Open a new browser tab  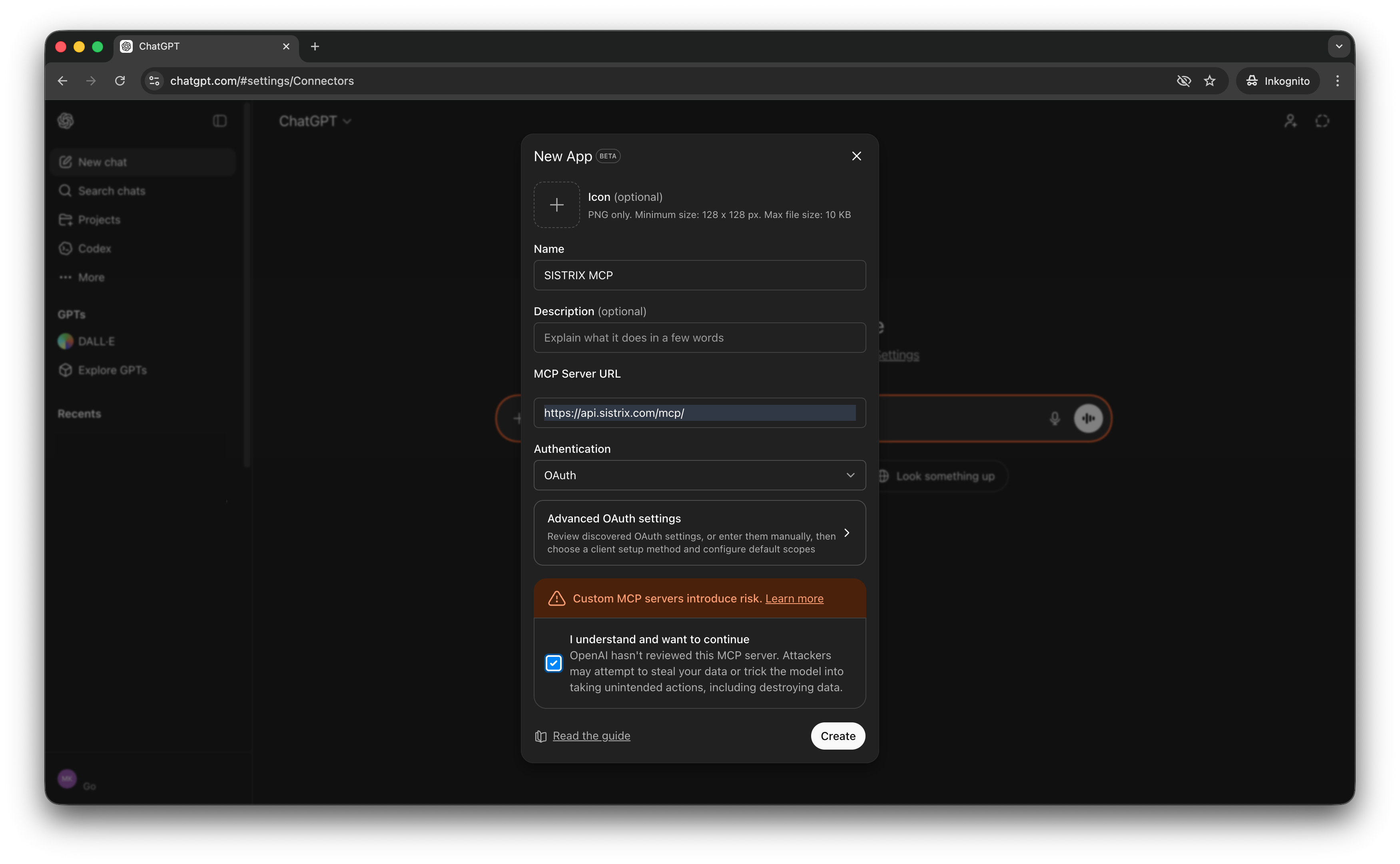pos(315,46)
